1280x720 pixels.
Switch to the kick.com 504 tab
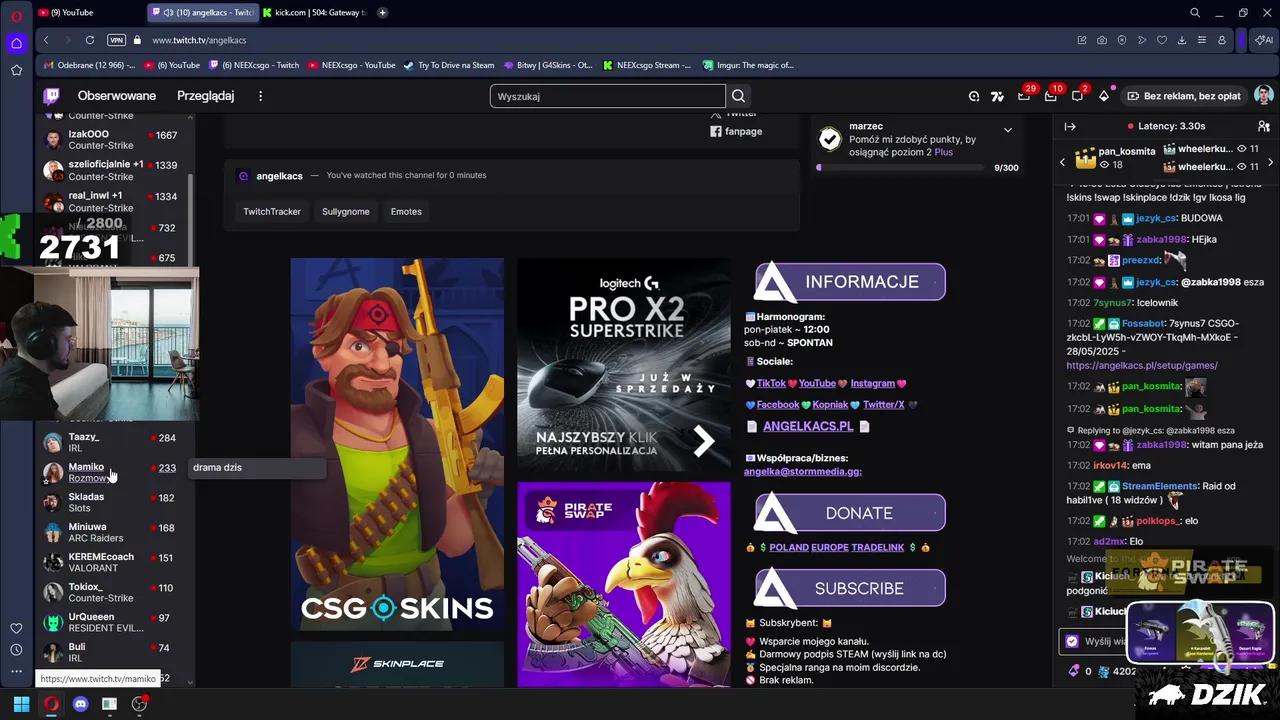click(x=315, y=13)
